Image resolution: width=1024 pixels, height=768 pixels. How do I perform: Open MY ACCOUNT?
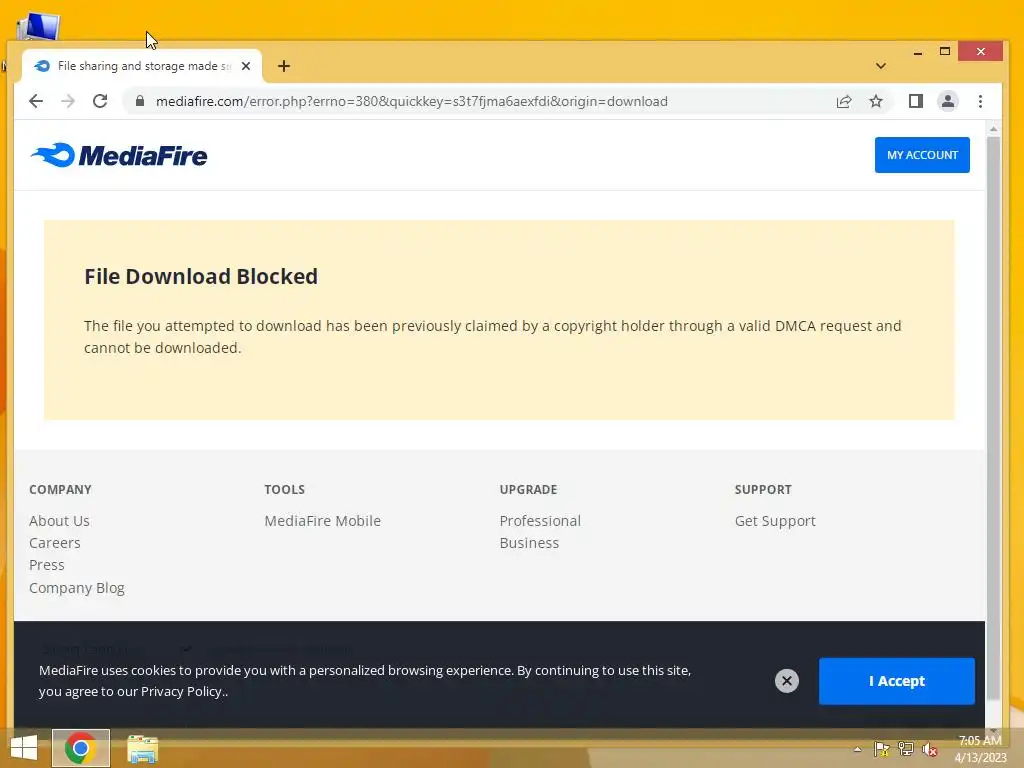tap(922, 155)
